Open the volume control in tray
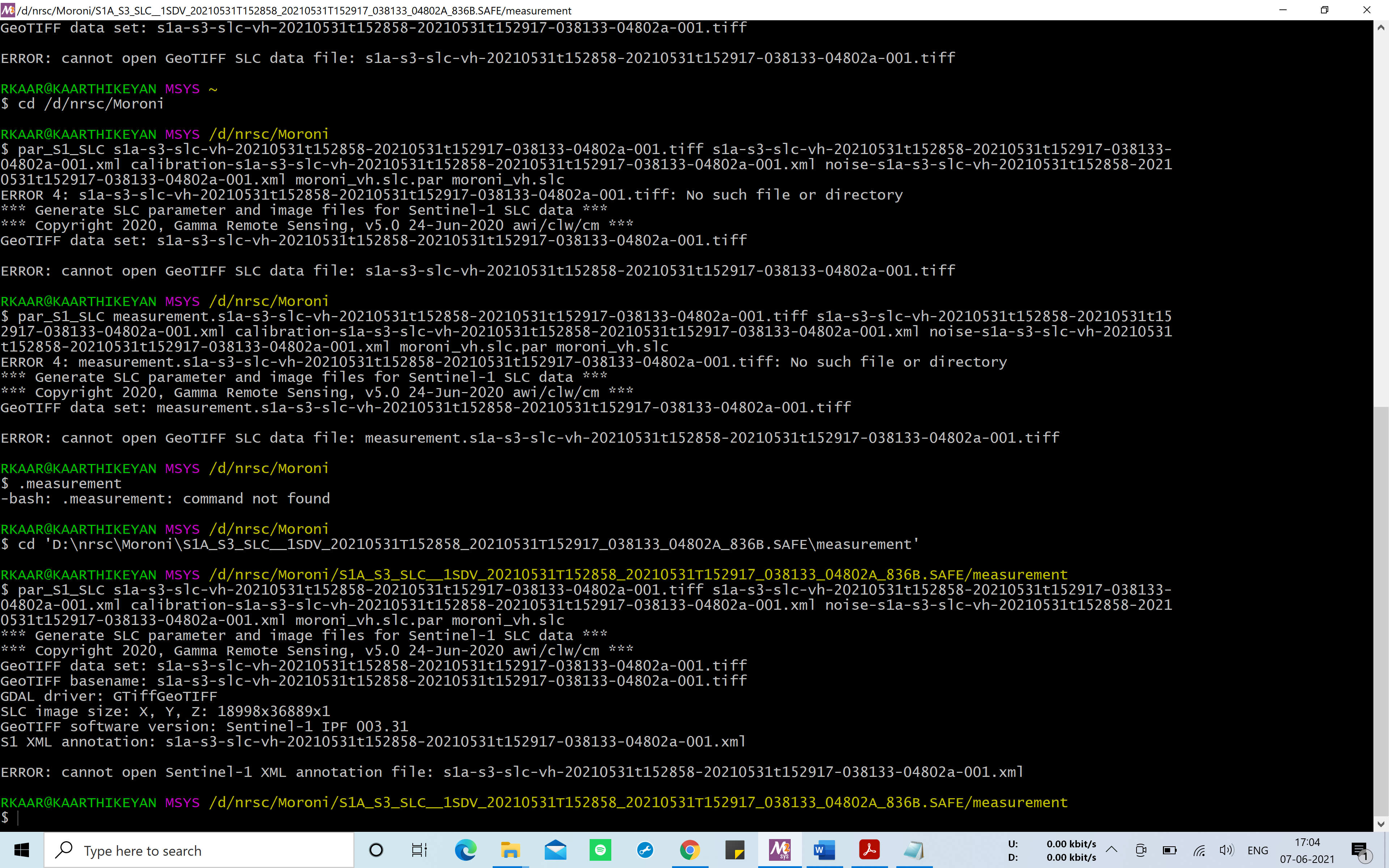The width and height of the screenshot is (1389, 868). pos(1226,850)
